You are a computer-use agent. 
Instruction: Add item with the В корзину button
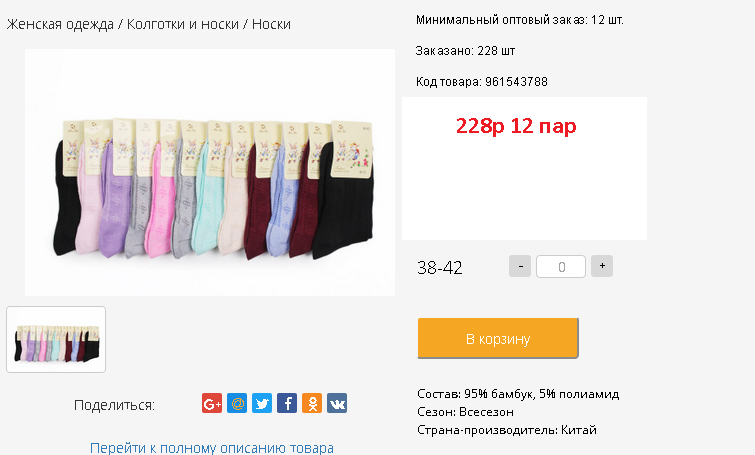point(498,338)
